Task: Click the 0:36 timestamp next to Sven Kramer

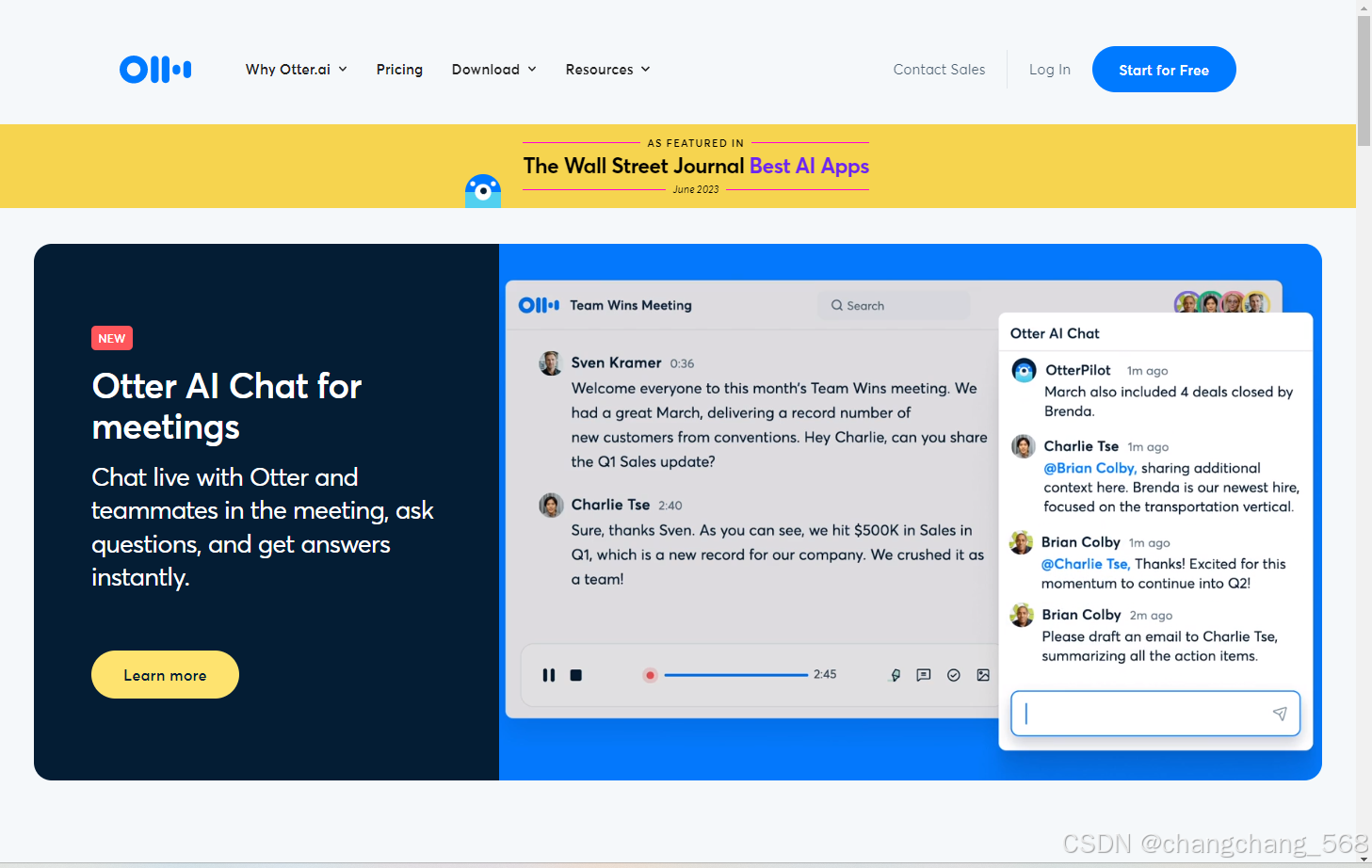Action: pyautogui.click(x=682, y=363)
